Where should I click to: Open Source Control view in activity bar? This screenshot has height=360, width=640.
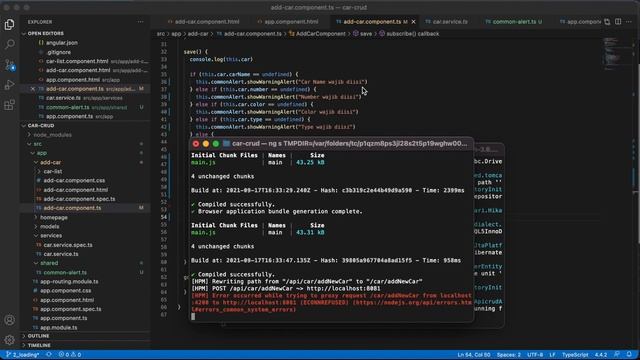(9, 64)
